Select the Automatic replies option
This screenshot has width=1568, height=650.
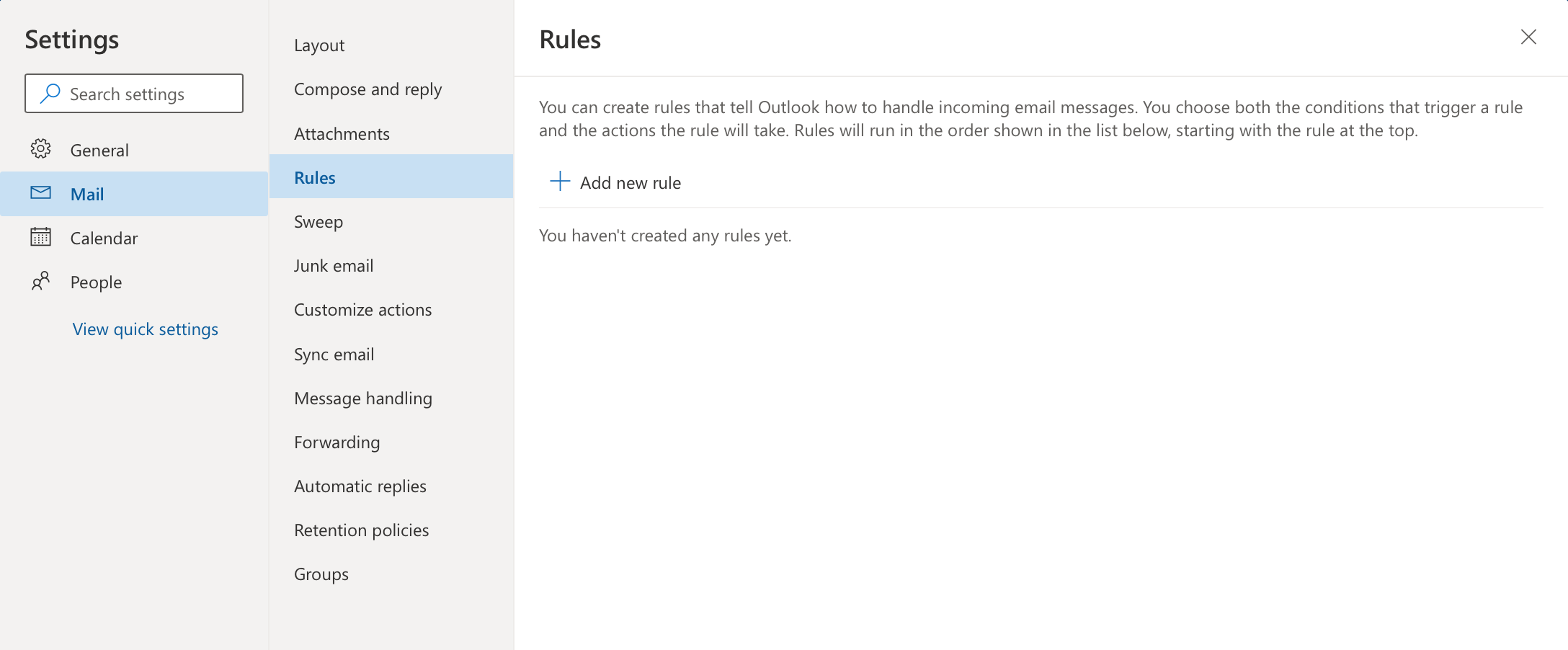(x=360, y=486)
